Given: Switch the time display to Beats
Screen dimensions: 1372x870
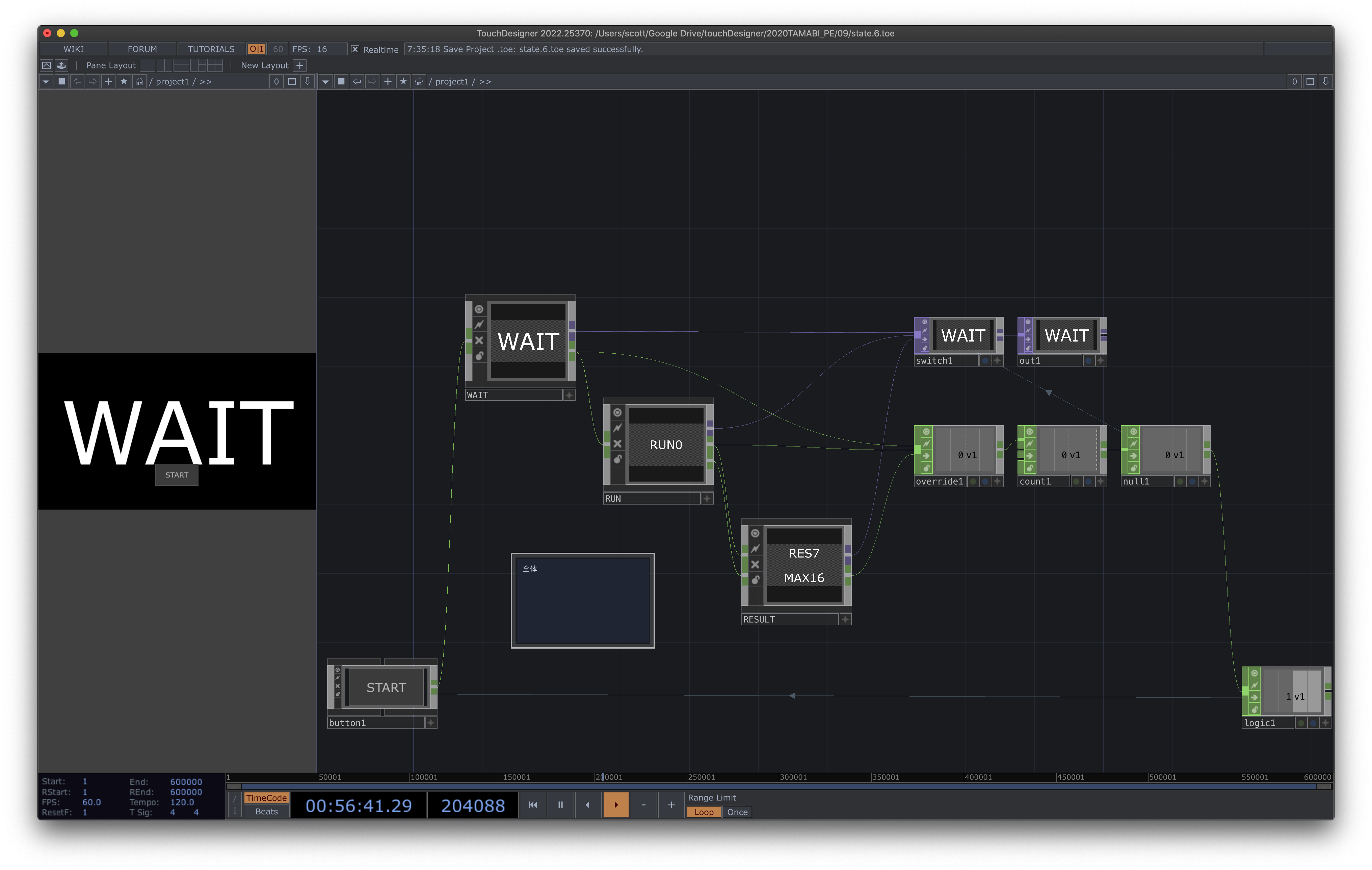Looking at the screenshot, I should (x=266, y=811).
